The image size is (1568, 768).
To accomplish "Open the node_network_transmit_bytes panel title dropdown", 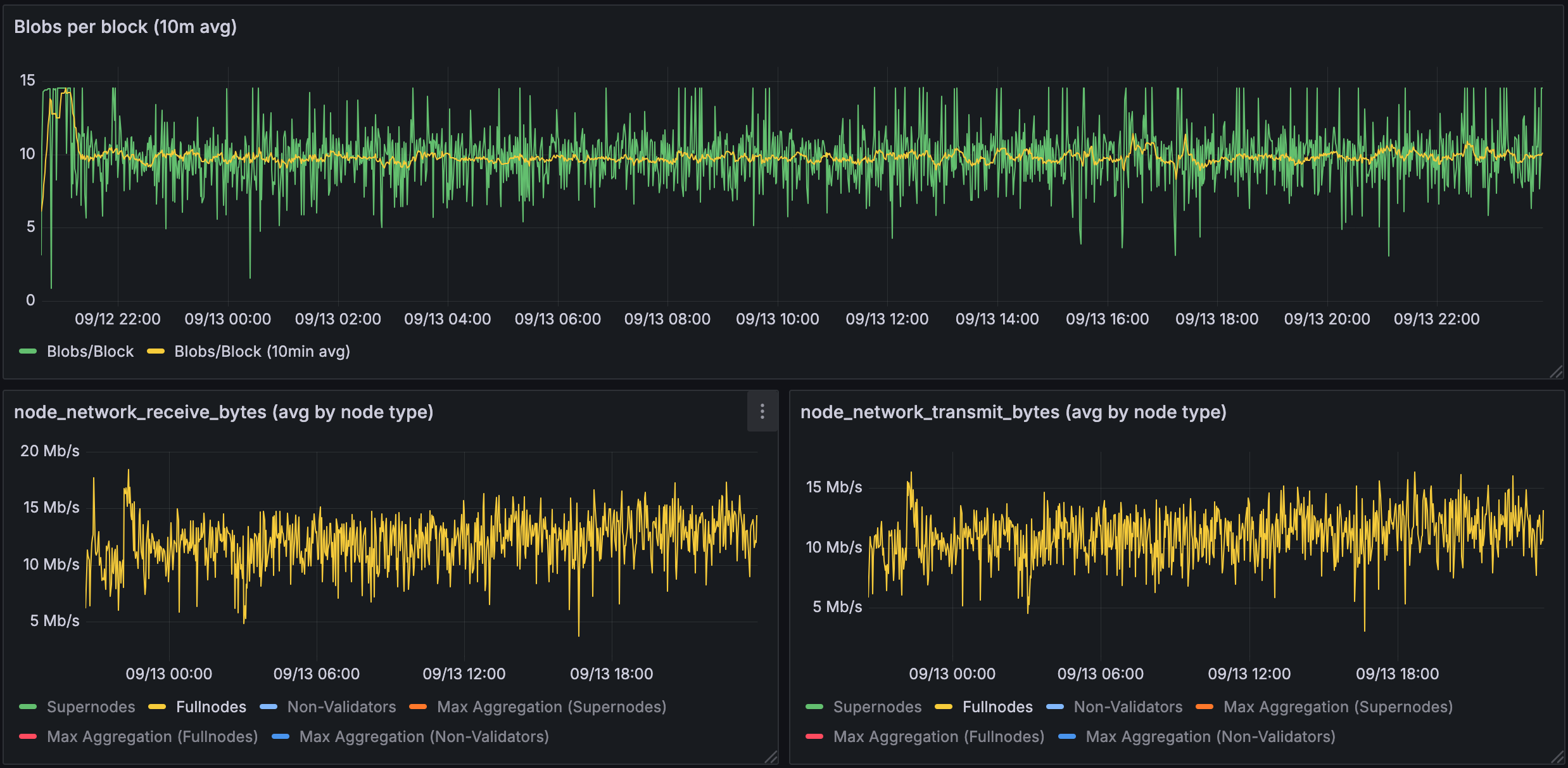I will pos(1013,412).
